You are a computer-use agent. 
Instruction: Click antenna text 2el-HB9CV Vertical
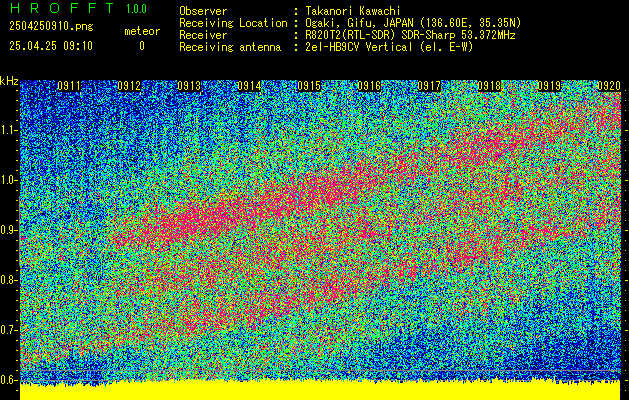pos(359,47)
